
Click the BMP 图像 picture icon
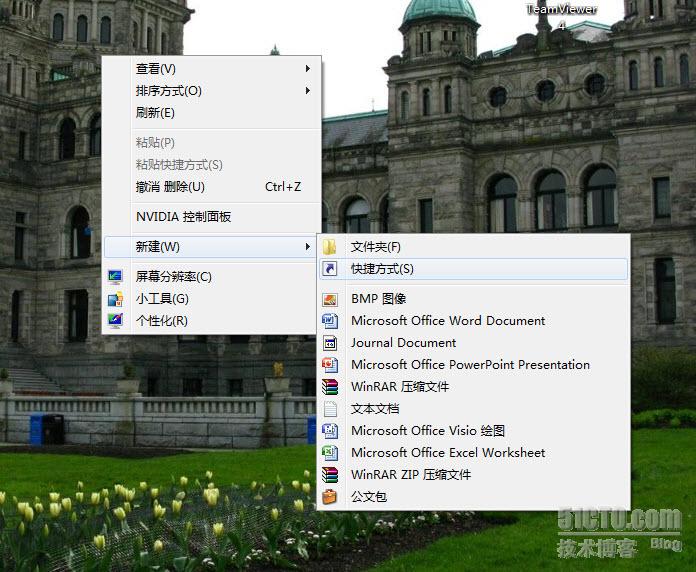(x=329, y=299)
